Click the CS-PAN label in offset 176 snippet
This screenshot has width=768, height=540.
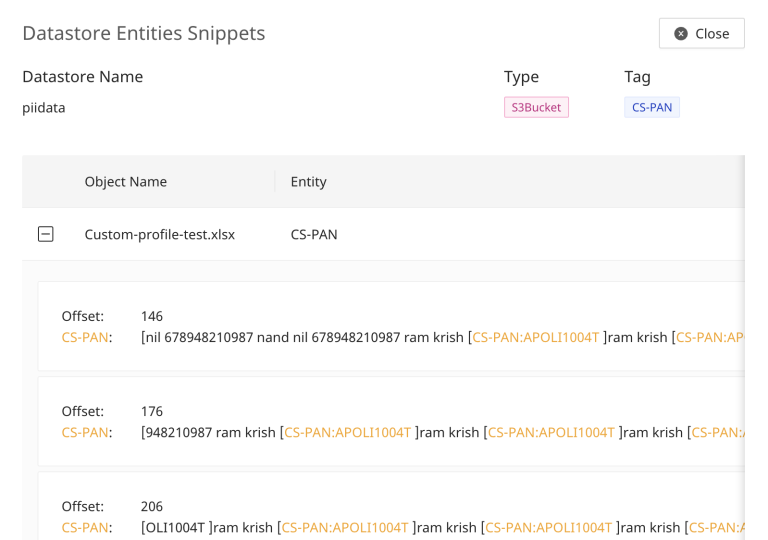click(x=86, y=432)
